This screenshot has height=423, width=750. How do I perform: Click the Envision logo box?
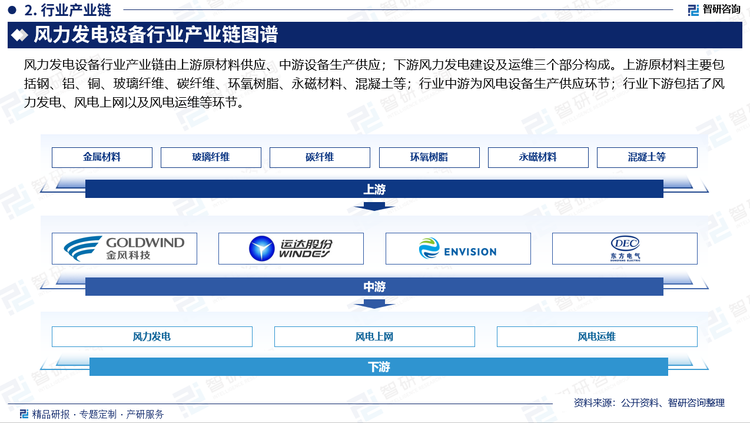click(458, 249)
